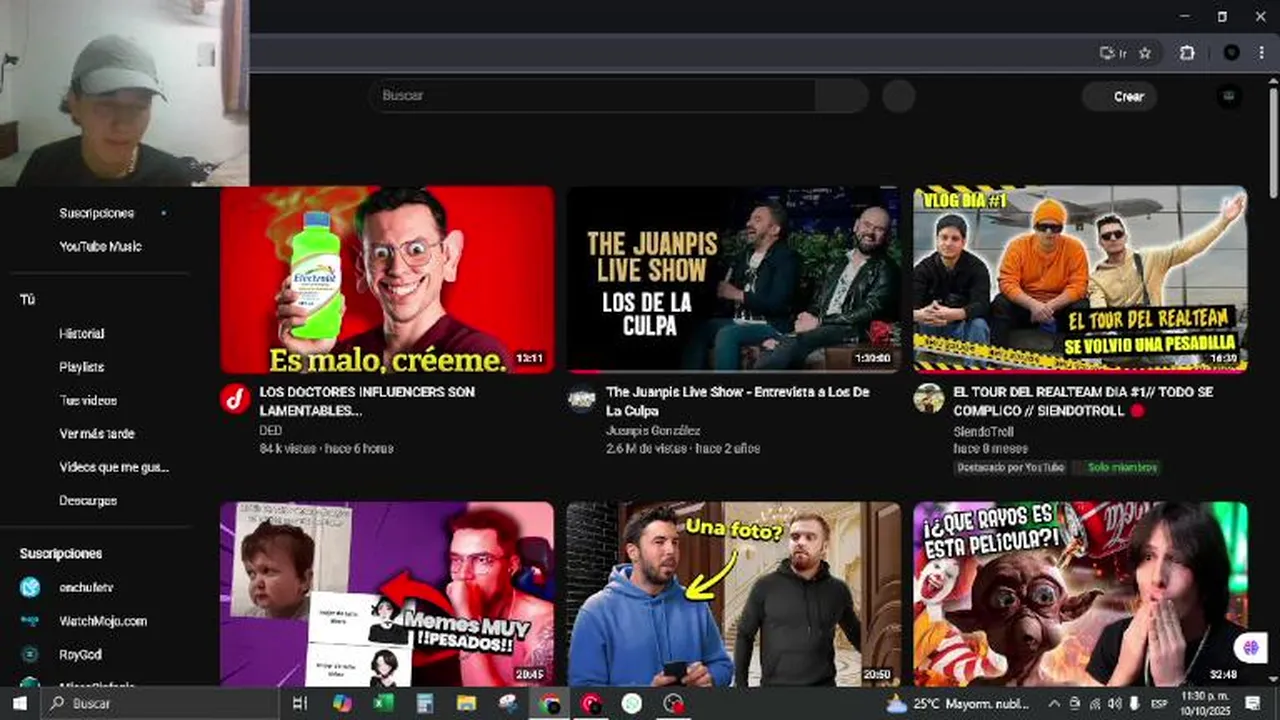The image size is (1280, 720).
Task: Open 'Videos que me gus...' in the sidebar
Action: click(x=114, y=467)
